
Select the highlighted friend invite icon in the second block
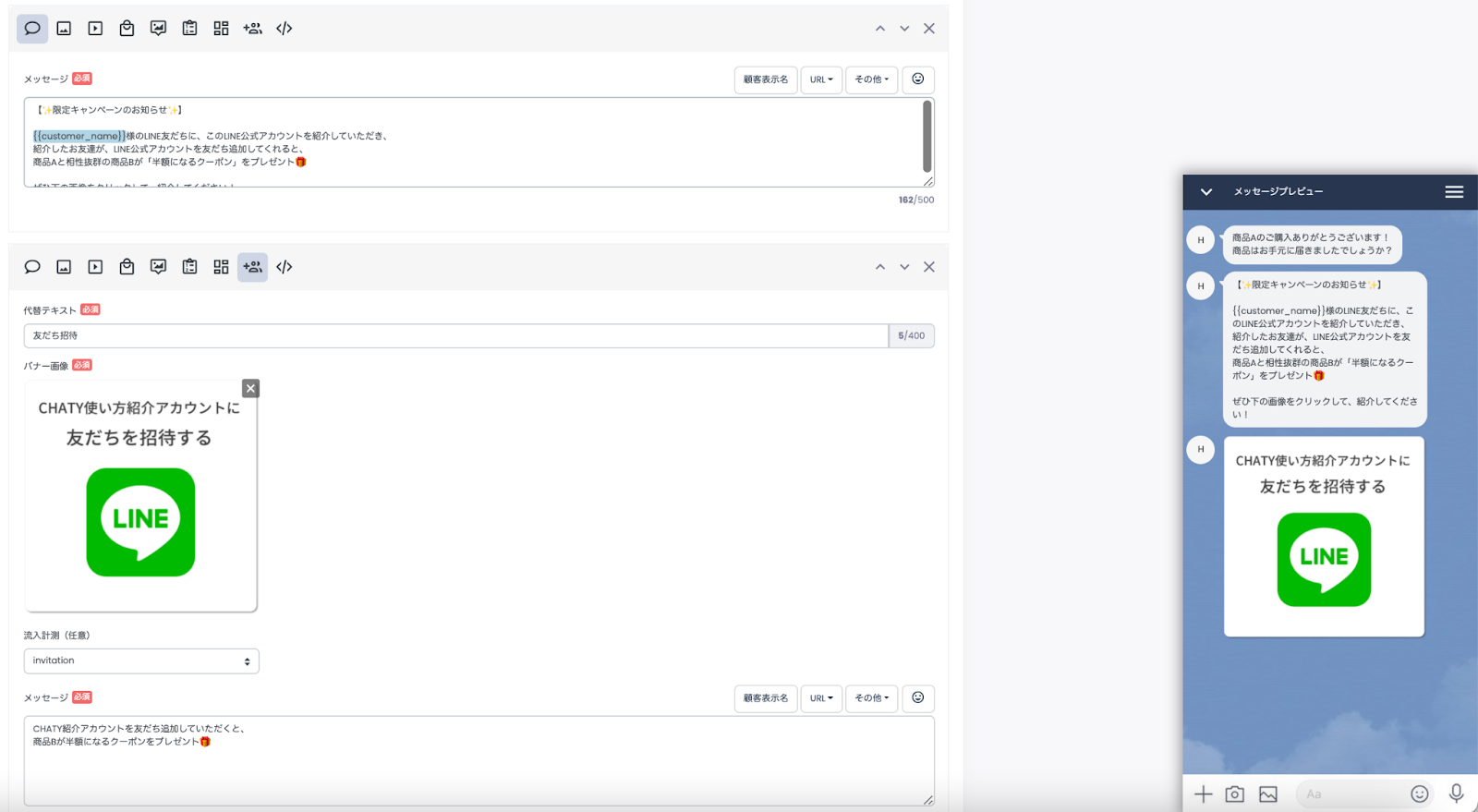(252, 267)
